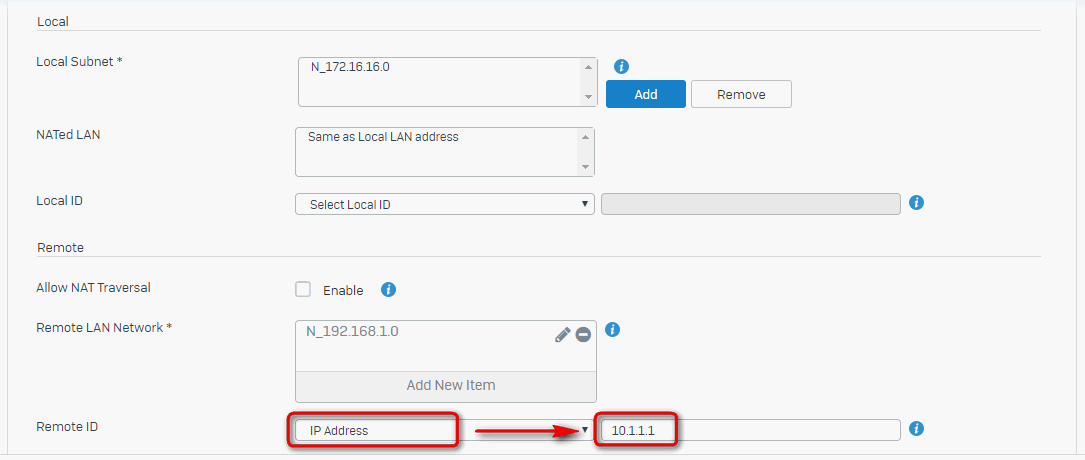Open the Remote ID IP Address dropdown
The height and width of the screenshot is (460, 1085).
445,430
